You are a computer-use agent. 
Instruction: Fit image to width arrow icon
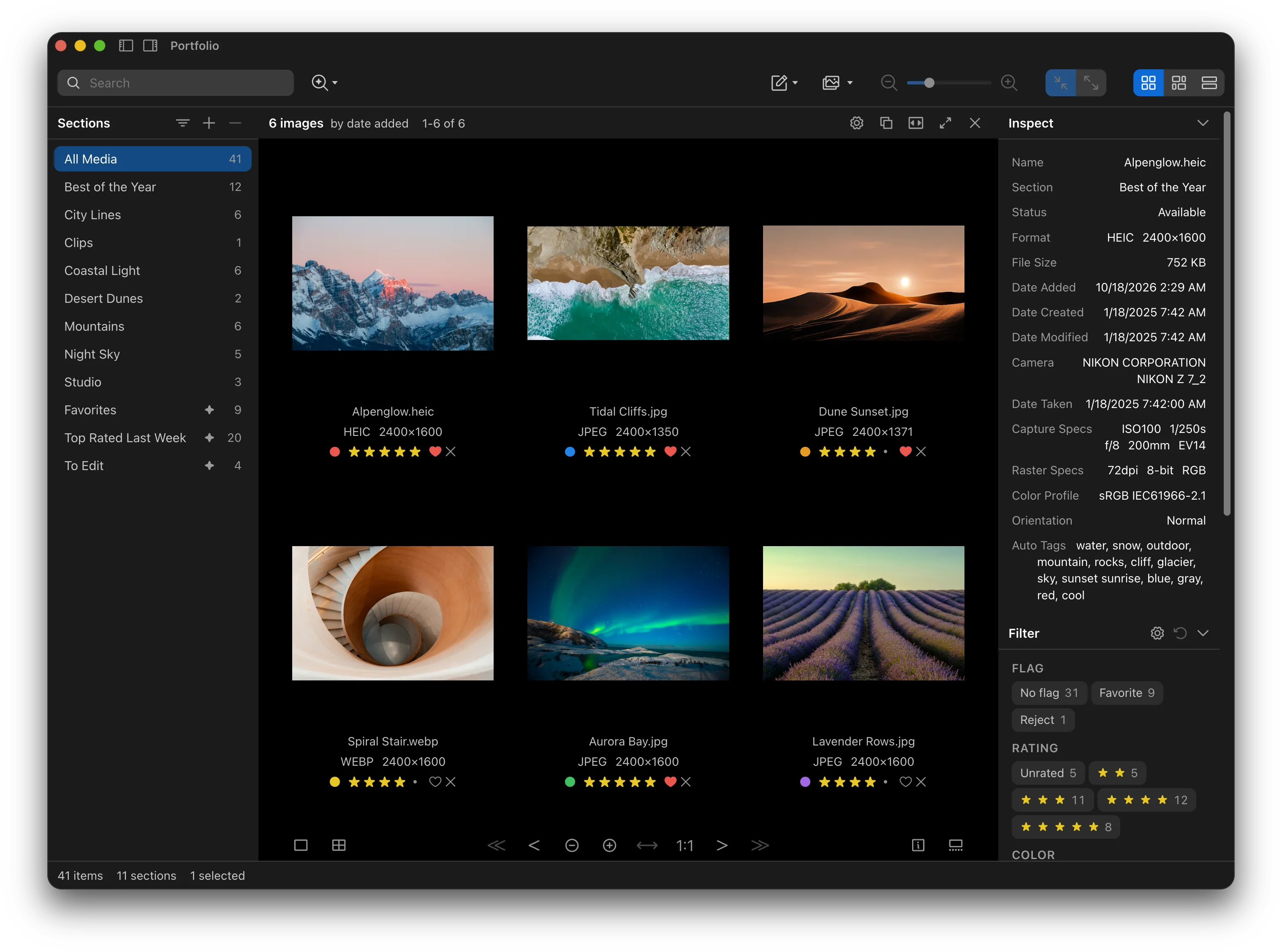pyautogui.click(x=647, y=845)
